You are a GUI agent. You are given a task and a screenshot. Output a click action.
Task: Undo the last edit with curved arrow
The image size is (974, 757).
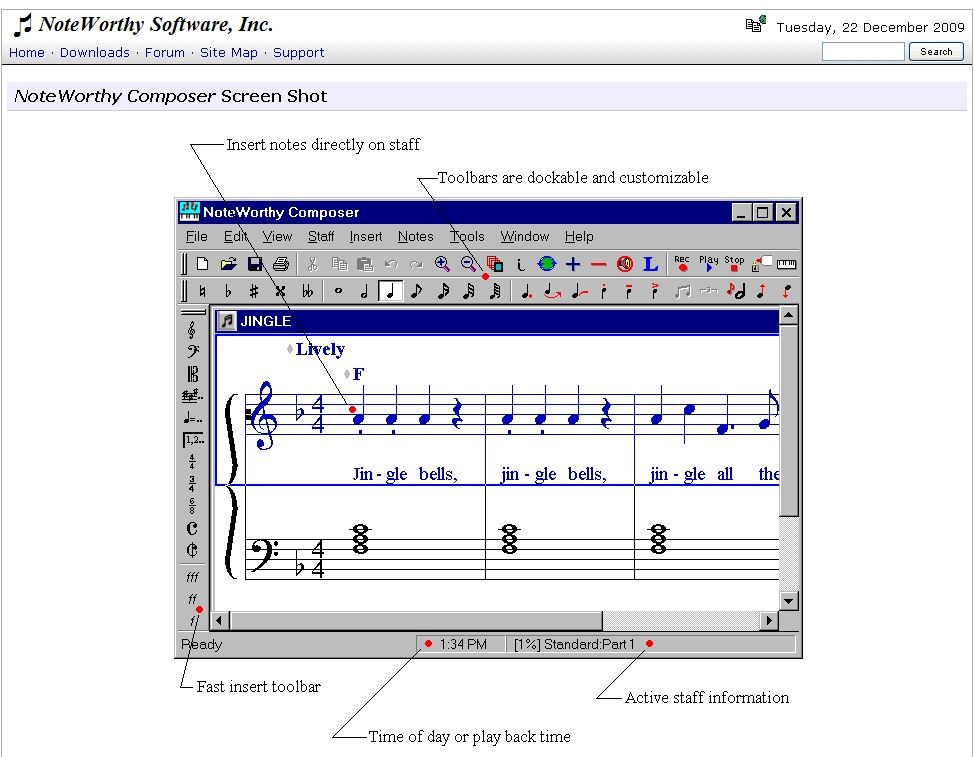[x=391, y=264]
